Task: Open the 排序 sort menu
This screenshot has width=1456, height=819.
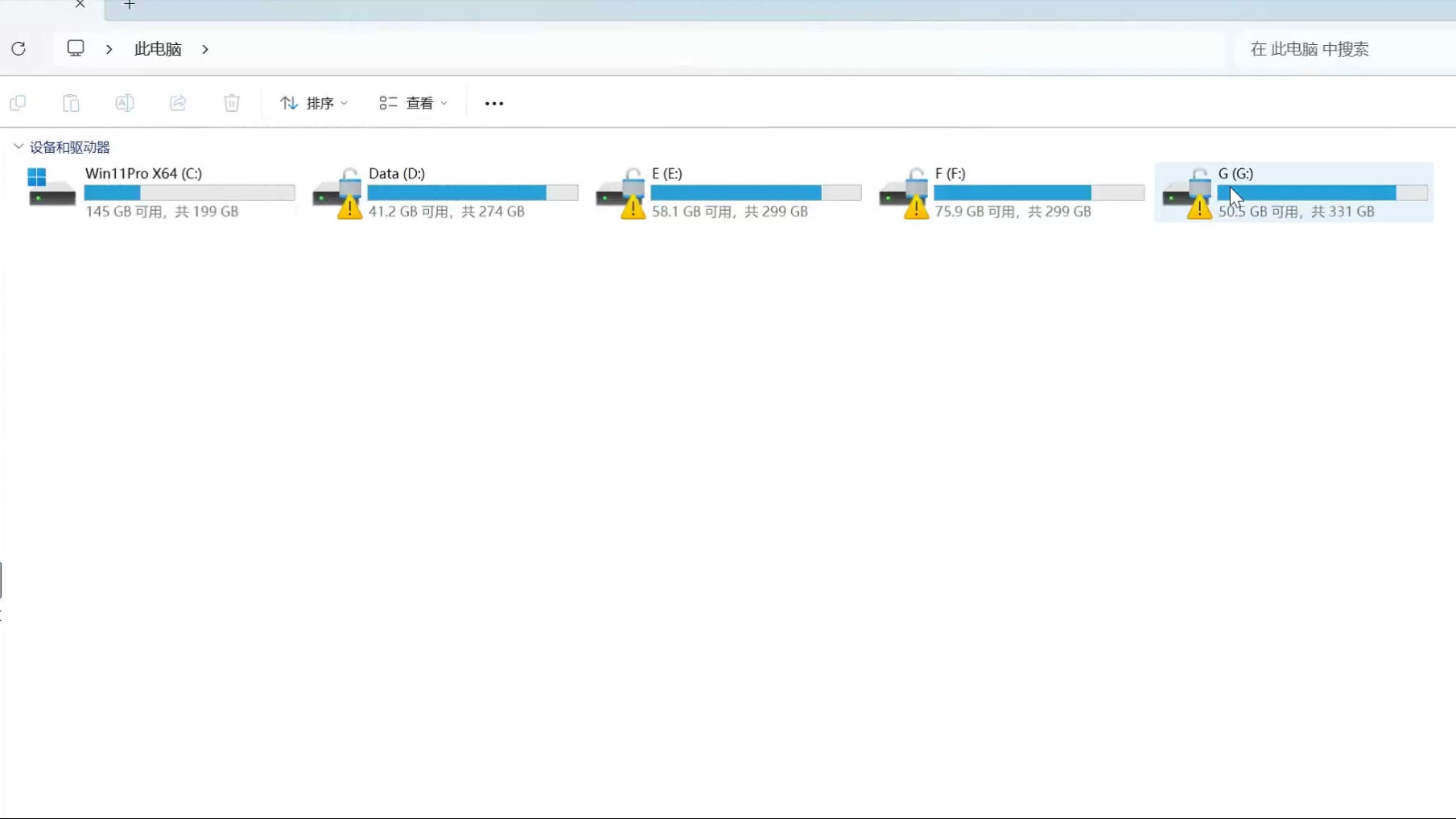Action: [314, 103]
